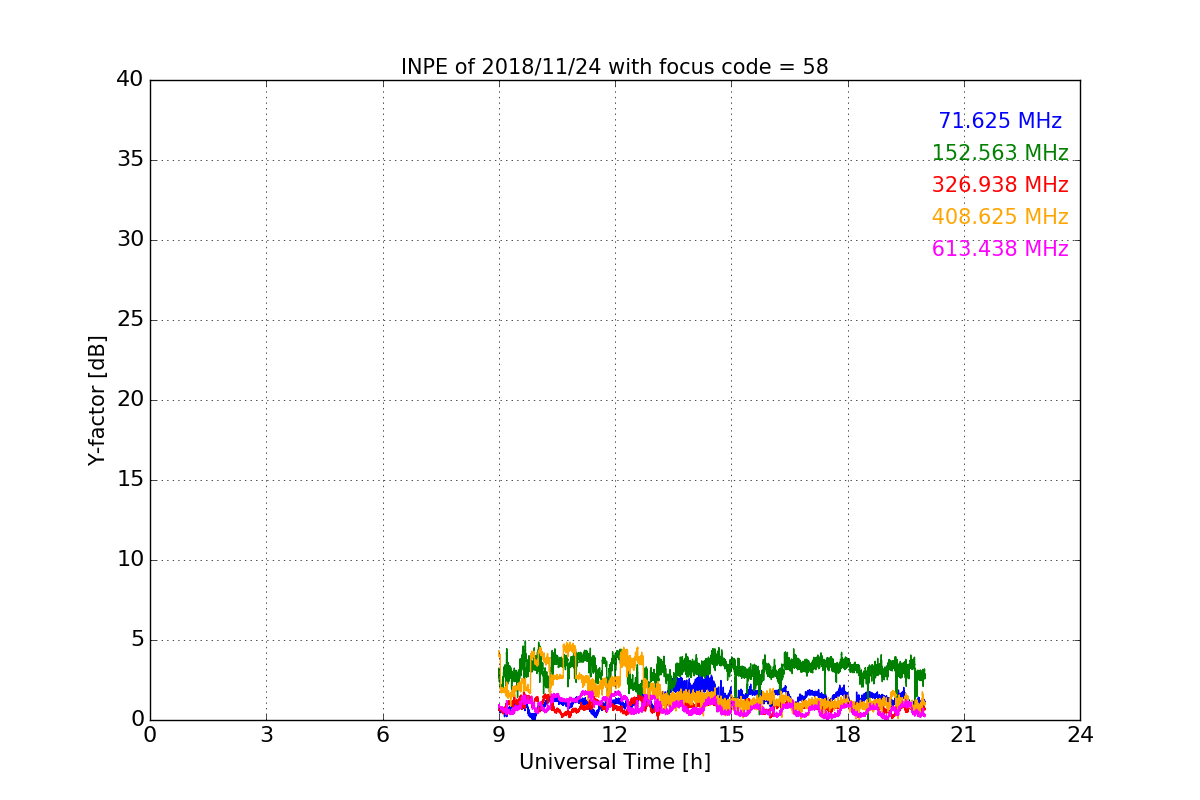Click the x-axis tick label 3
This screenshot has height=800, width=1200.
pyautogui.click(x=266, y=734)
